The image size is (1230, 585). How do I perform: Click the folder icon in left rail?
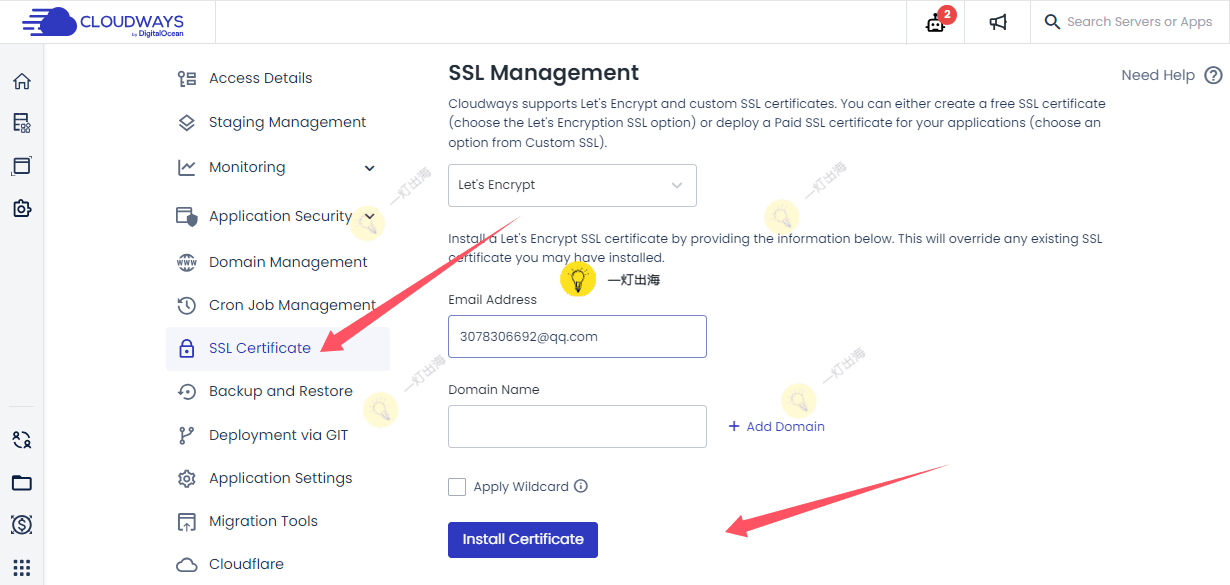(21, 483)
